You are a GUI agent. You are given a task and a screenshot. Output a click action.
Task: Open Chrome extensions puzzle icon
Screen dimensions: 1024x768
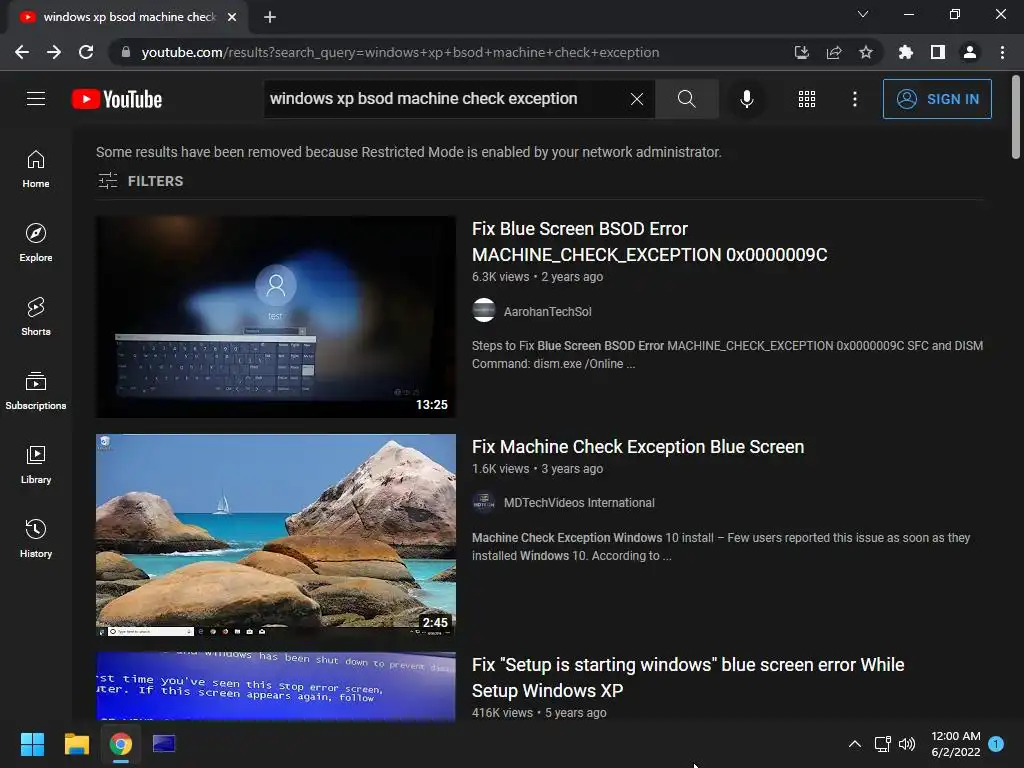click(x=906, y=52)
